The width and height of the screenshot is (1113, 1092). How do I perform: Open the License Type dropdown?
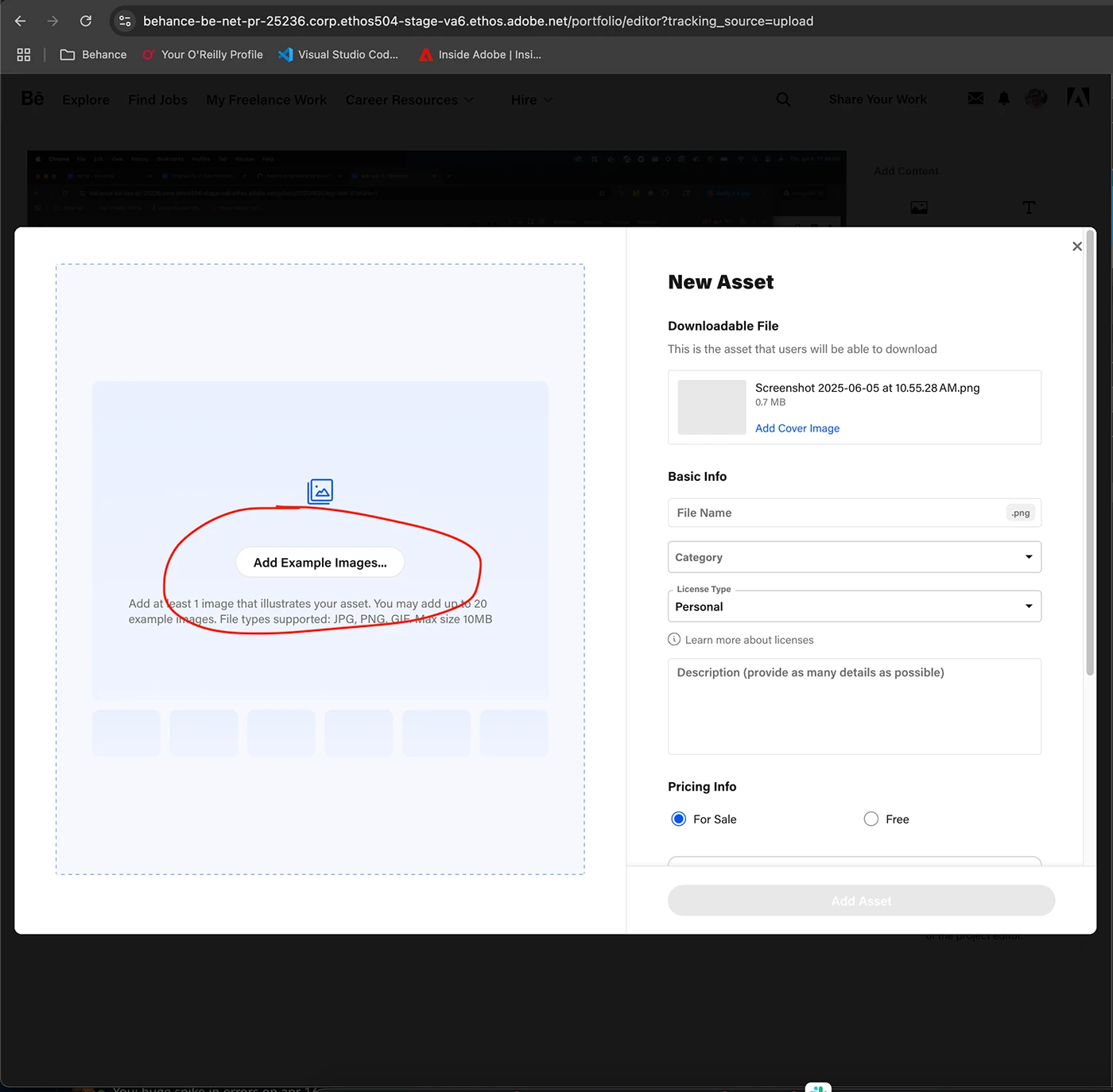(x=854, y=606)
